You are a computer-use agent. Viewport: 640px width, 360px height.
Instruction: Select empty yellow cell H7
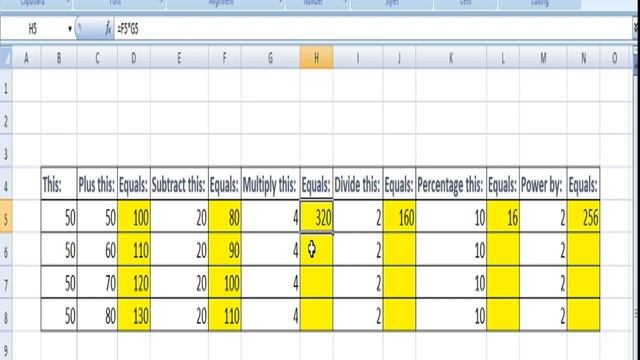tap(316, 282)
